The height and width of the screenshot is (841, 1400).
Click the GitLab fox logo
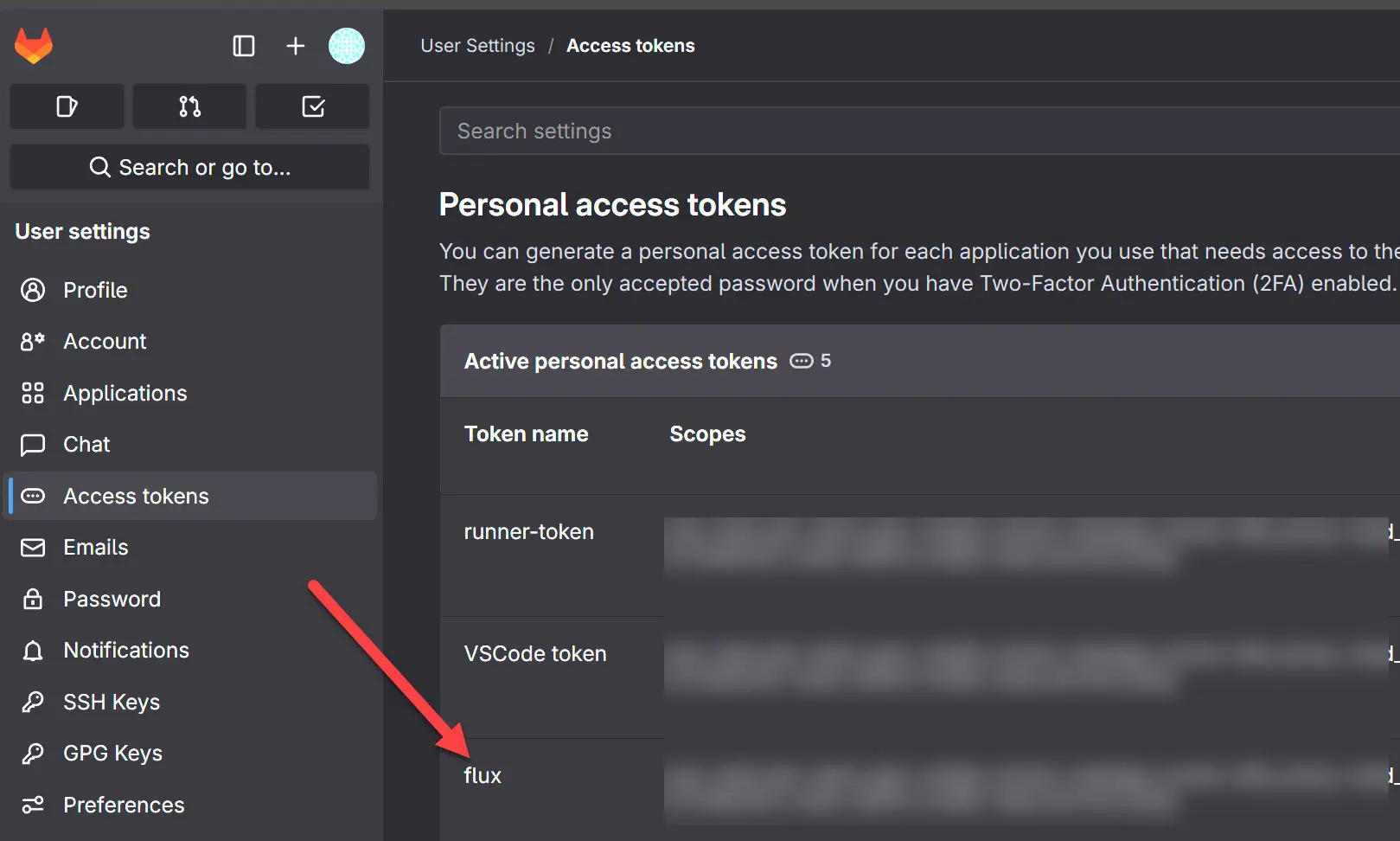coord(34,46)
